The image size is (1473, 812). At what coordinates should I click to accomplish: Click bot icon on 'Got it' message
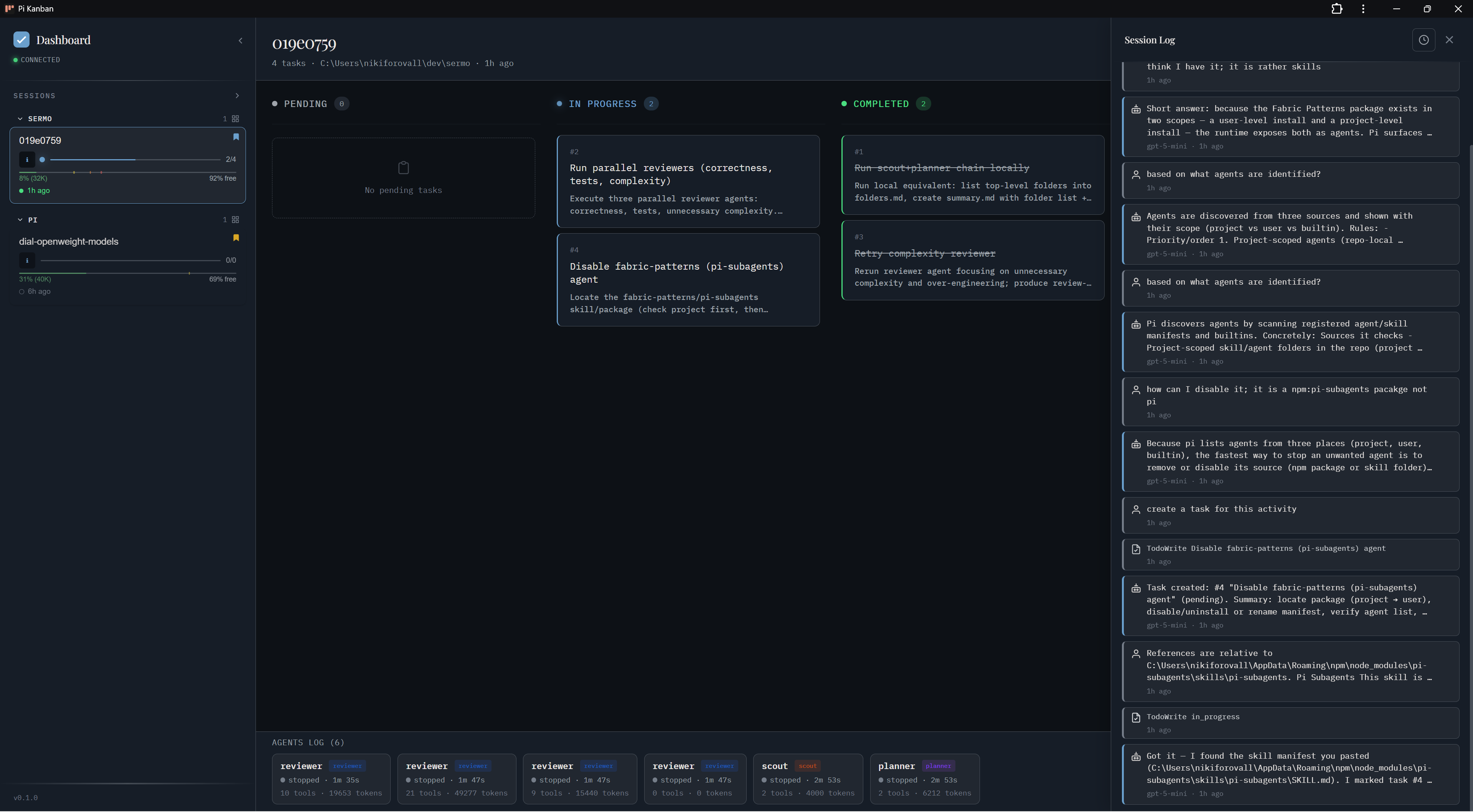click(x=1136, y=757)
